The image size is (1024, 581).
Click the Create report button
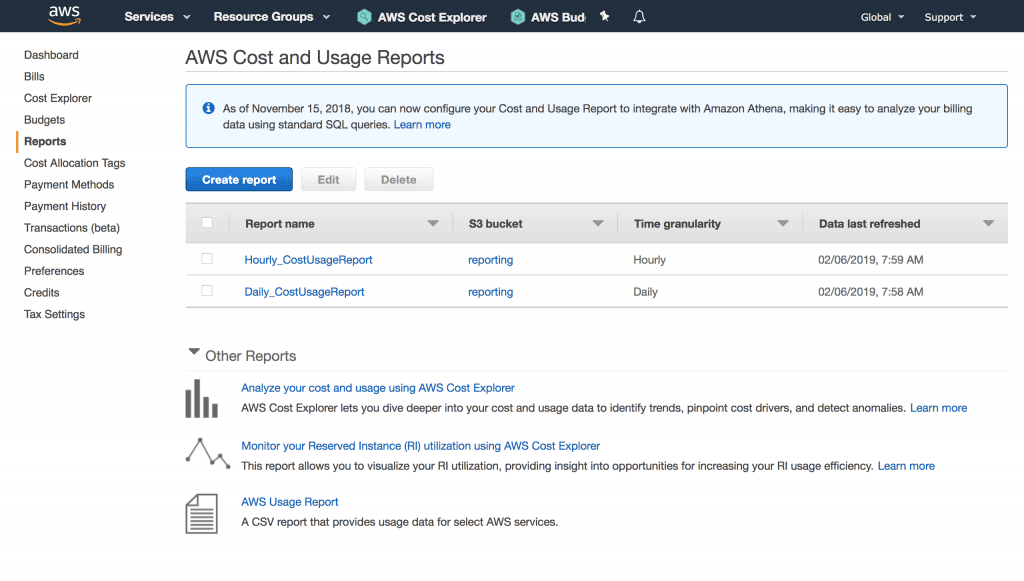(239, 179)
